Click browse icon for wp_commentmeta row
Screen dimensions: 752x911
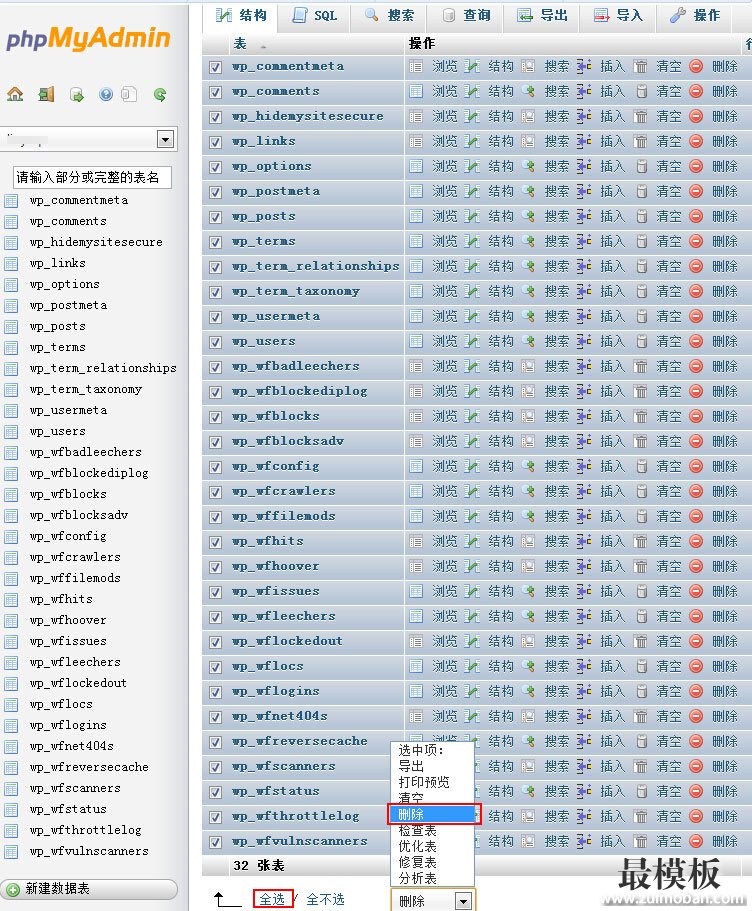coord(416,66)
